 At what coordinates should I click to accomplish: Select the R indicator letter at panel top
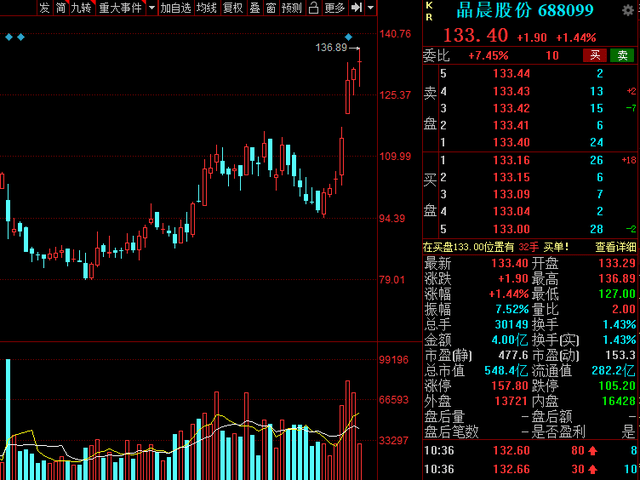(x=429, y=17)
